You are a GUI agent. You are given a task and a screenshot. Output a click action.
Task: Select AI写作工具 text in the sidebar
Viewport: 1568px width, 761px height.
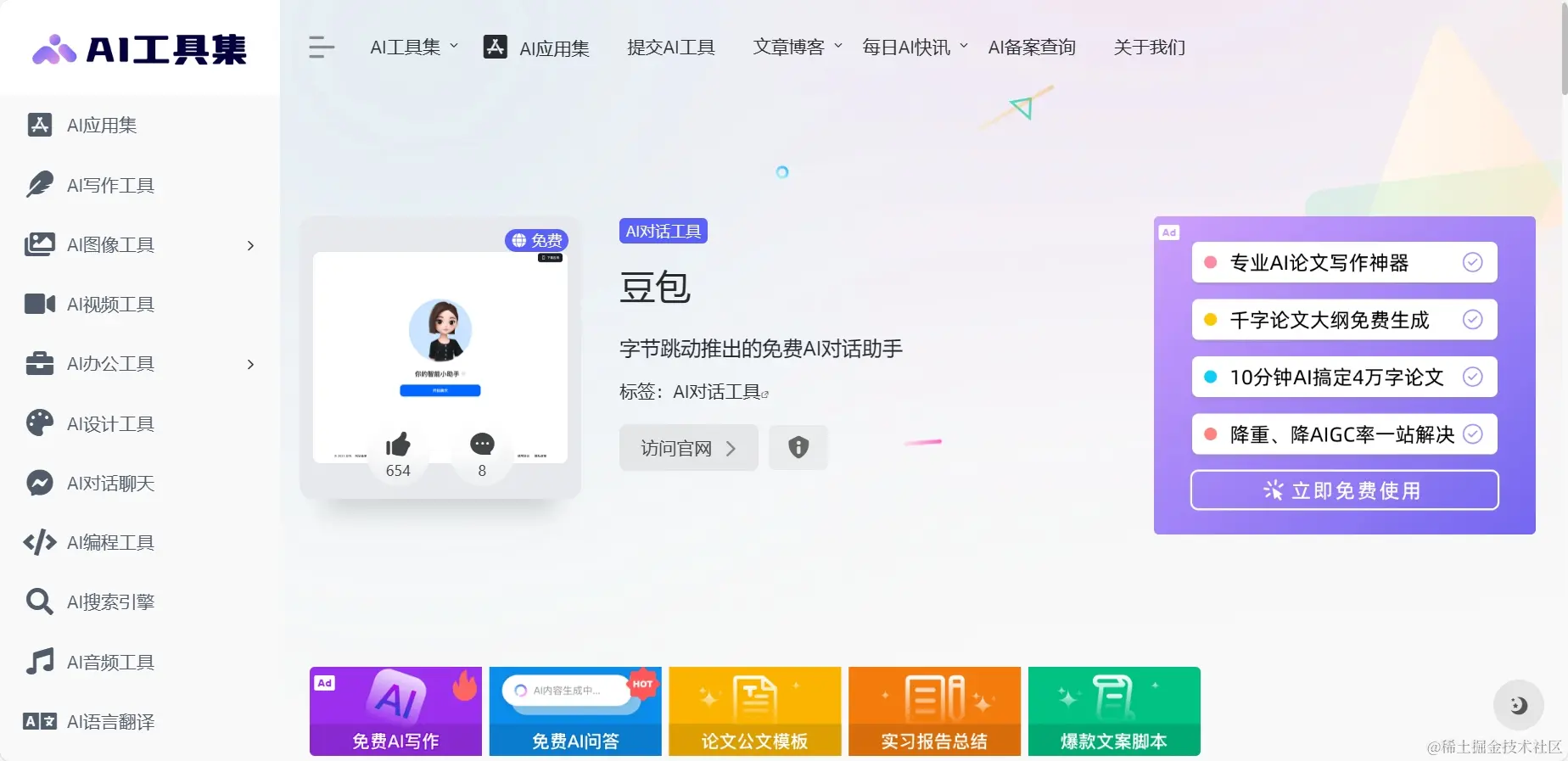click(x=110, y=185)
